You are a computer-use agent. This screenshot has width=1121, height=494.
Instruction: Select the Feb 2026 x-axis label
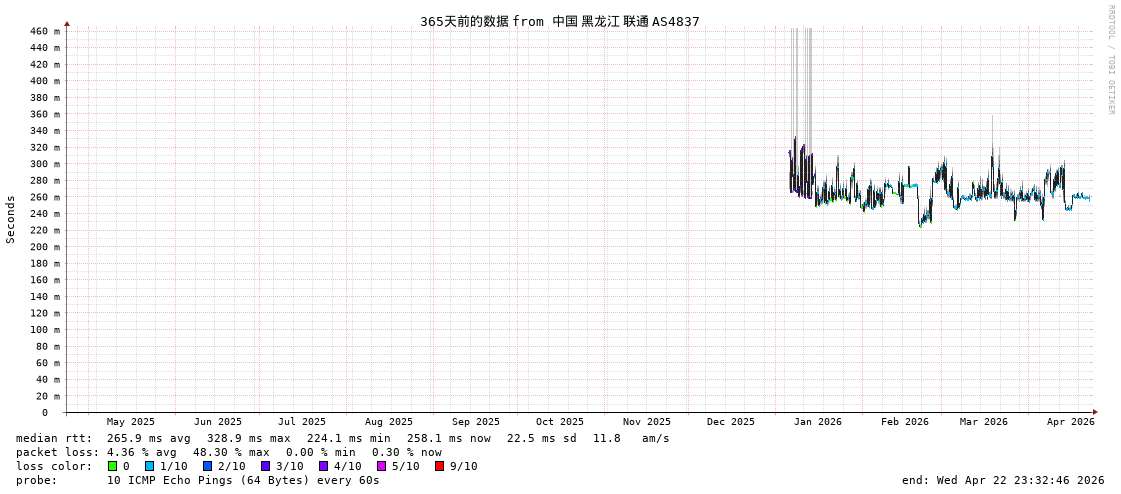[904, 422]
